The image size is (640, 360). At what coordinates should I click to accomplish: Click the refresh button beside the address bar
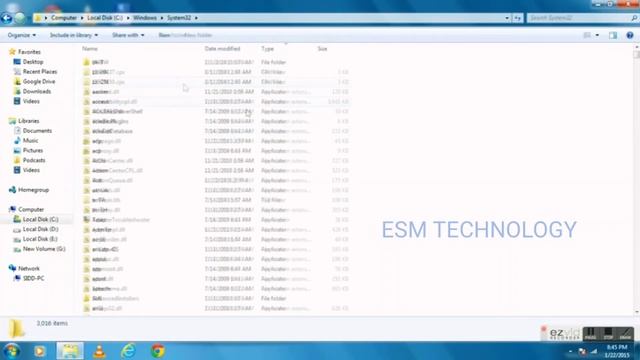tap(518, 18)
